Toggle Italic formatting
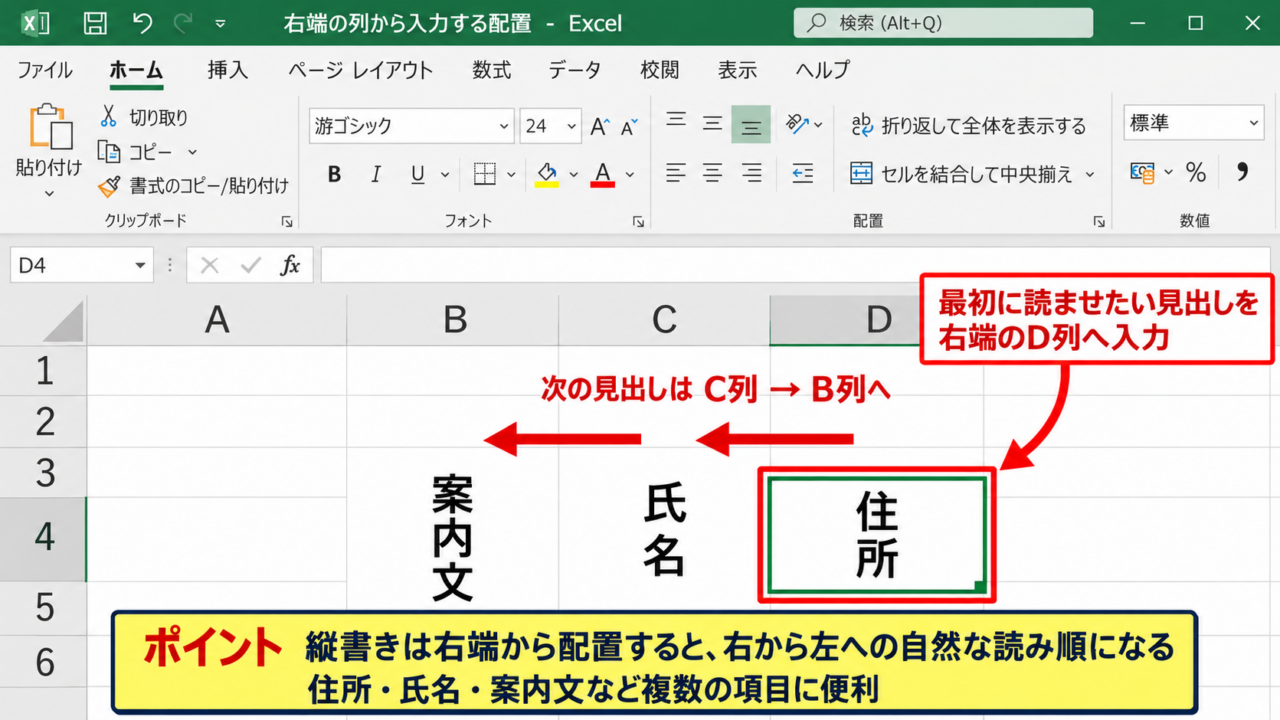This screenshot has height=720, width=1280. 376,175
